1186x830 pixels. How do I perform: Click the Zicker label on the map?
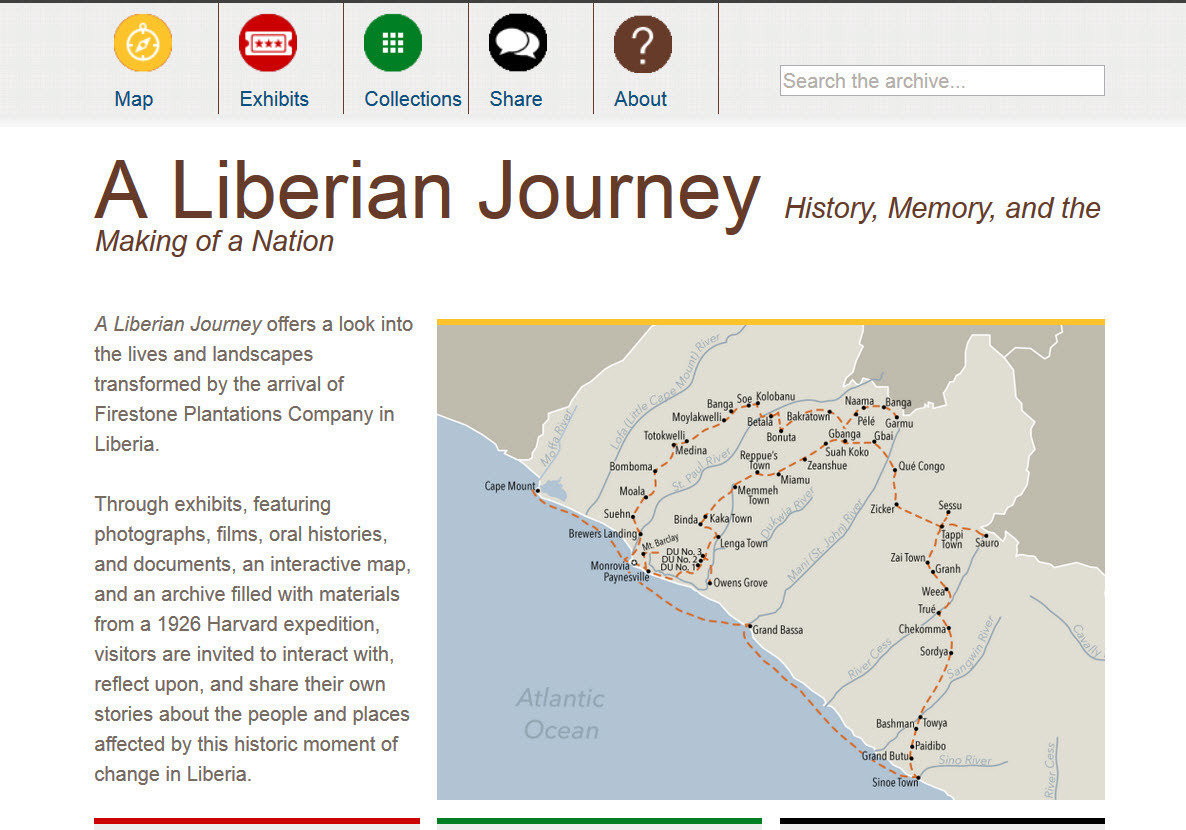pos(882,509)
